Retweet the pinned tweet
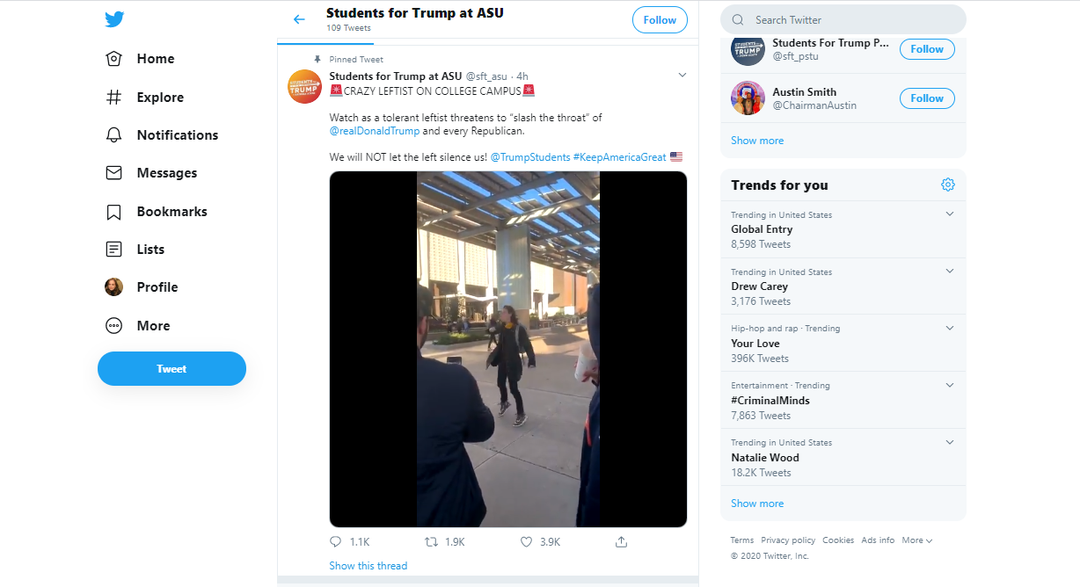The height and width of the screenshot is (587, 1080). tap(431, 542)
